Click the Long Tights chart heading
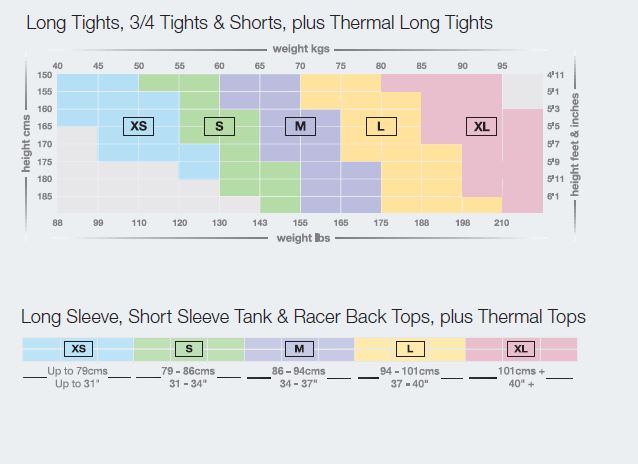The width and height of the screenshot is (638, 464). (x=259, y=22)
